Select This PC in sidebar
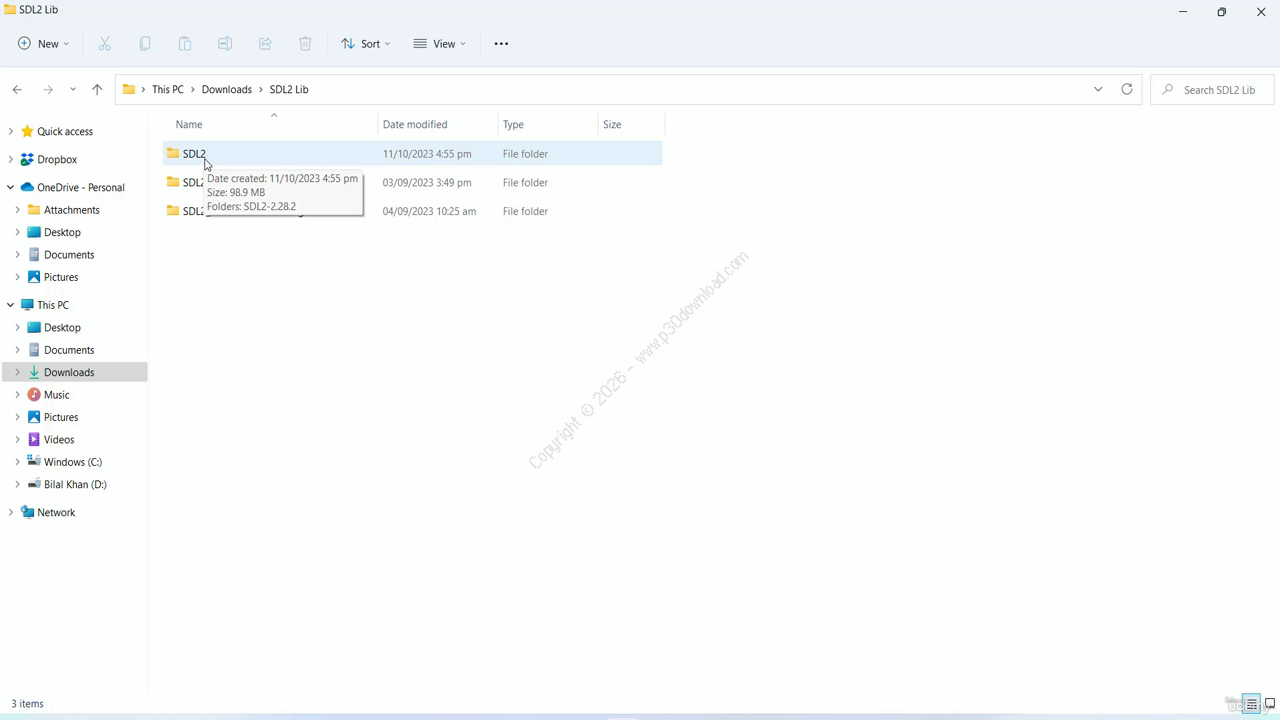 [x=53, y=305]
